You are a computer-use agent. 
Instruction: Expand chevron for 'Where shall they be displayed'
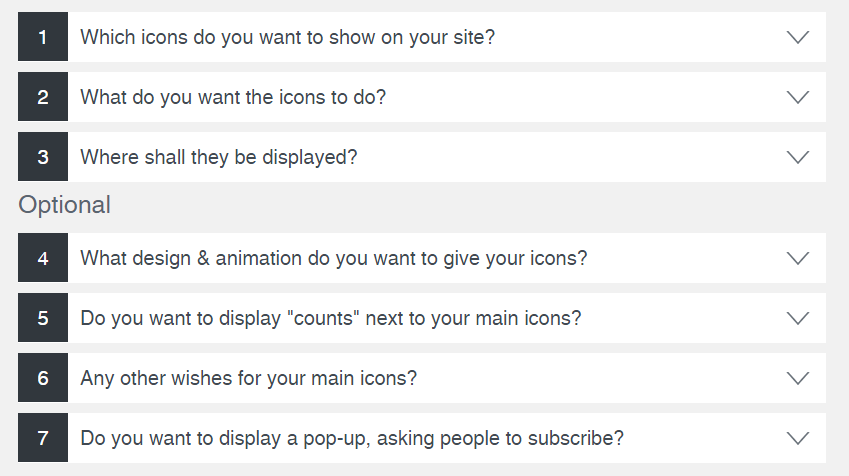(x=797, y=157)
